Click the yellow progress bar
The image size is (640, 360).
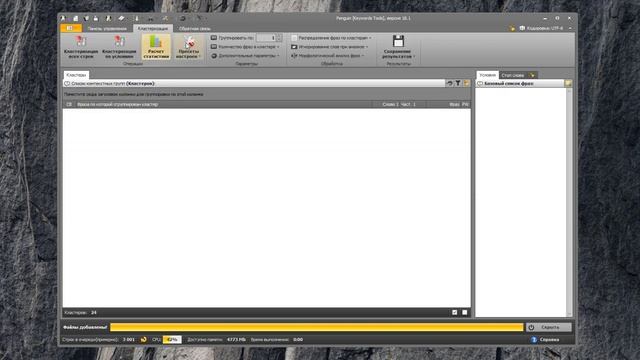coord(316,327)
